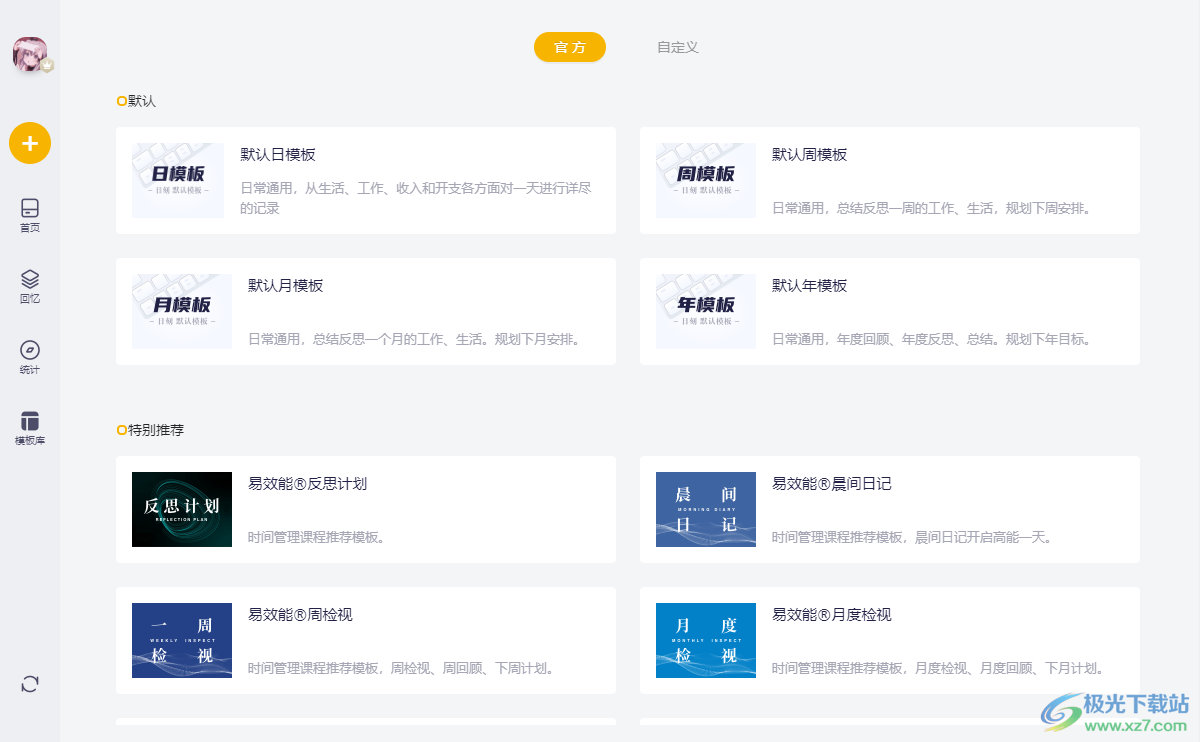This screenshot has height=742, width=1200.
Task: Open the 默认月模板 title
Action: (286, 285)
